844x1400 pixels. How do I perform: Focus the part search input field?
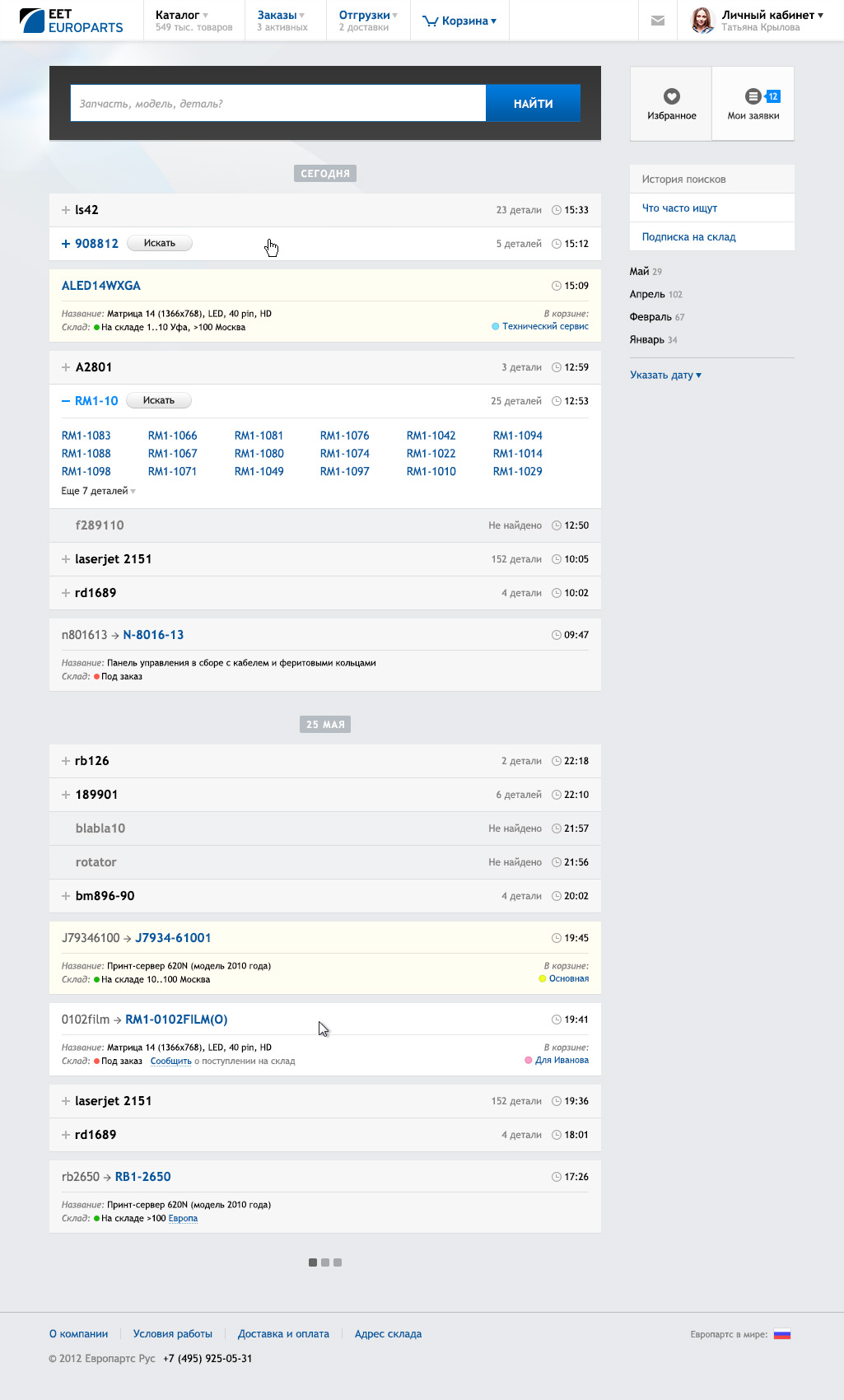pyautogui.click(x=277, y=104)
